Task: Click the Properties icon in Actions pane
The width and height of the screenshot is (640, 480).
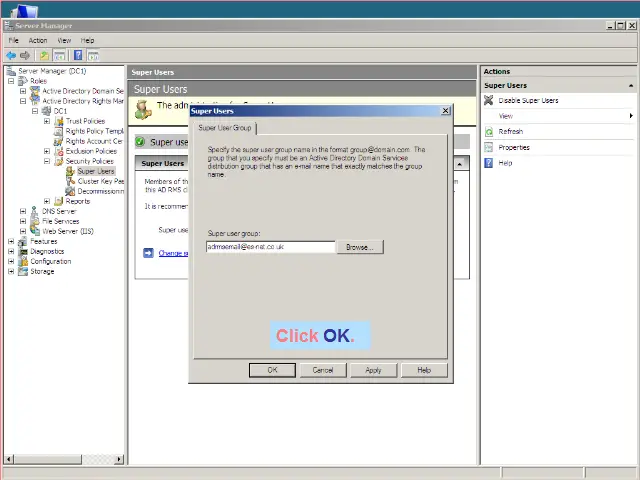Action: [x=489, y=147]
